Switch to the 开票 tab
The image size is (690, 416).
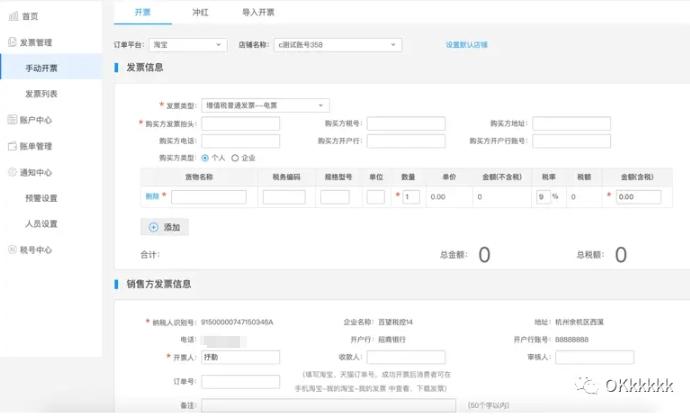(143, 12)
